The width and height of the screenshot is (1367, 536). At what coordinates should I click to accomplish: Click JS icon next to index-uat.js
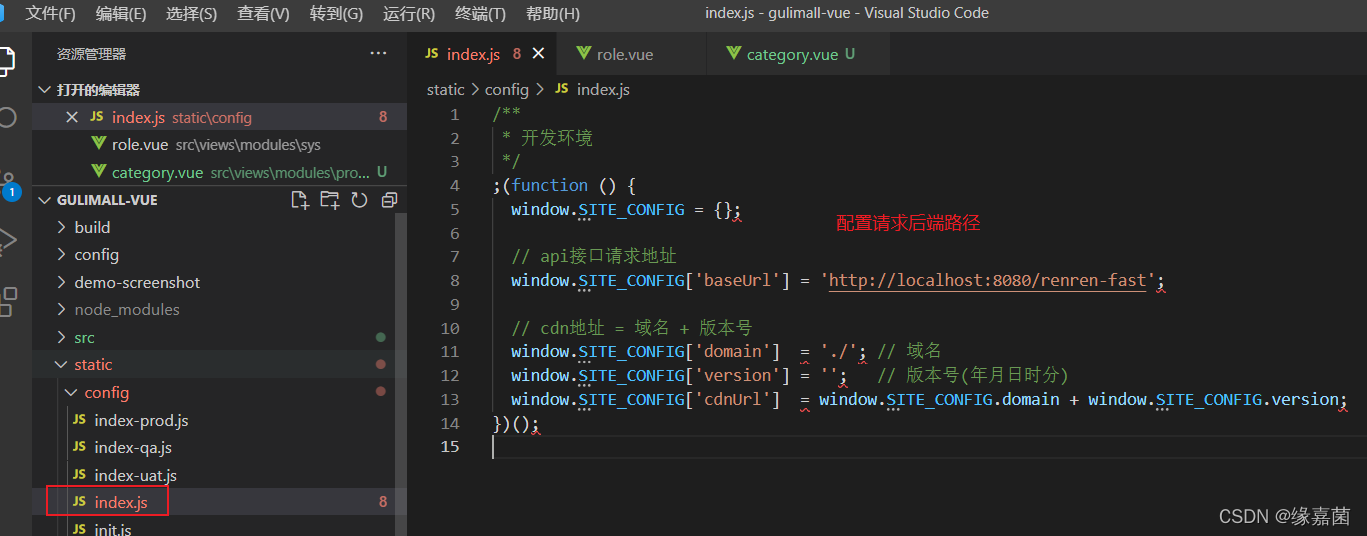click(x=79, y=475)
